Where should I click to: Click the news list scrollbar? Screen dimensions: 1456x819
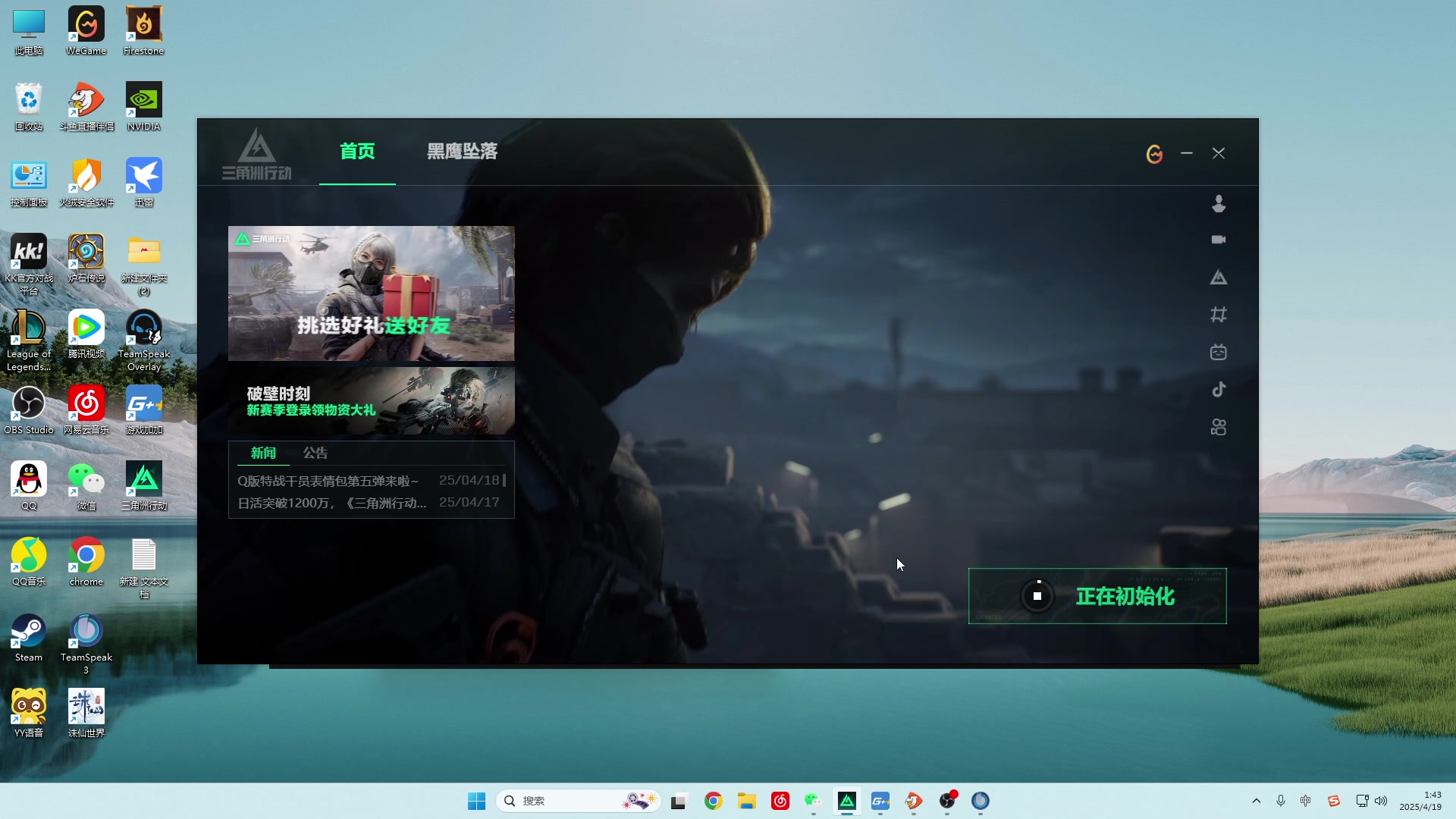tap(504, 480)
